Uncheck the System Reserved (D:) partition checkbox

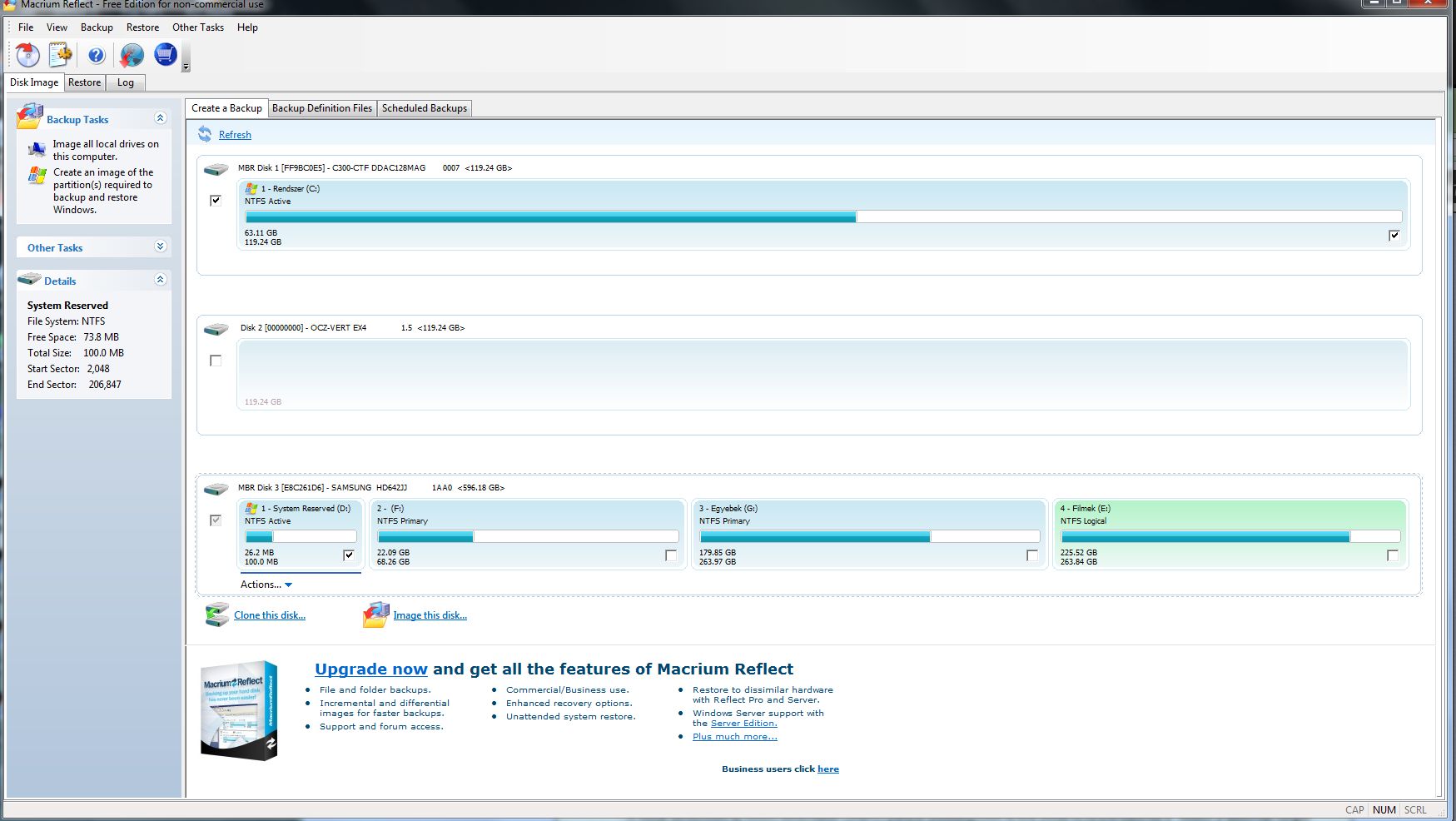349,555
